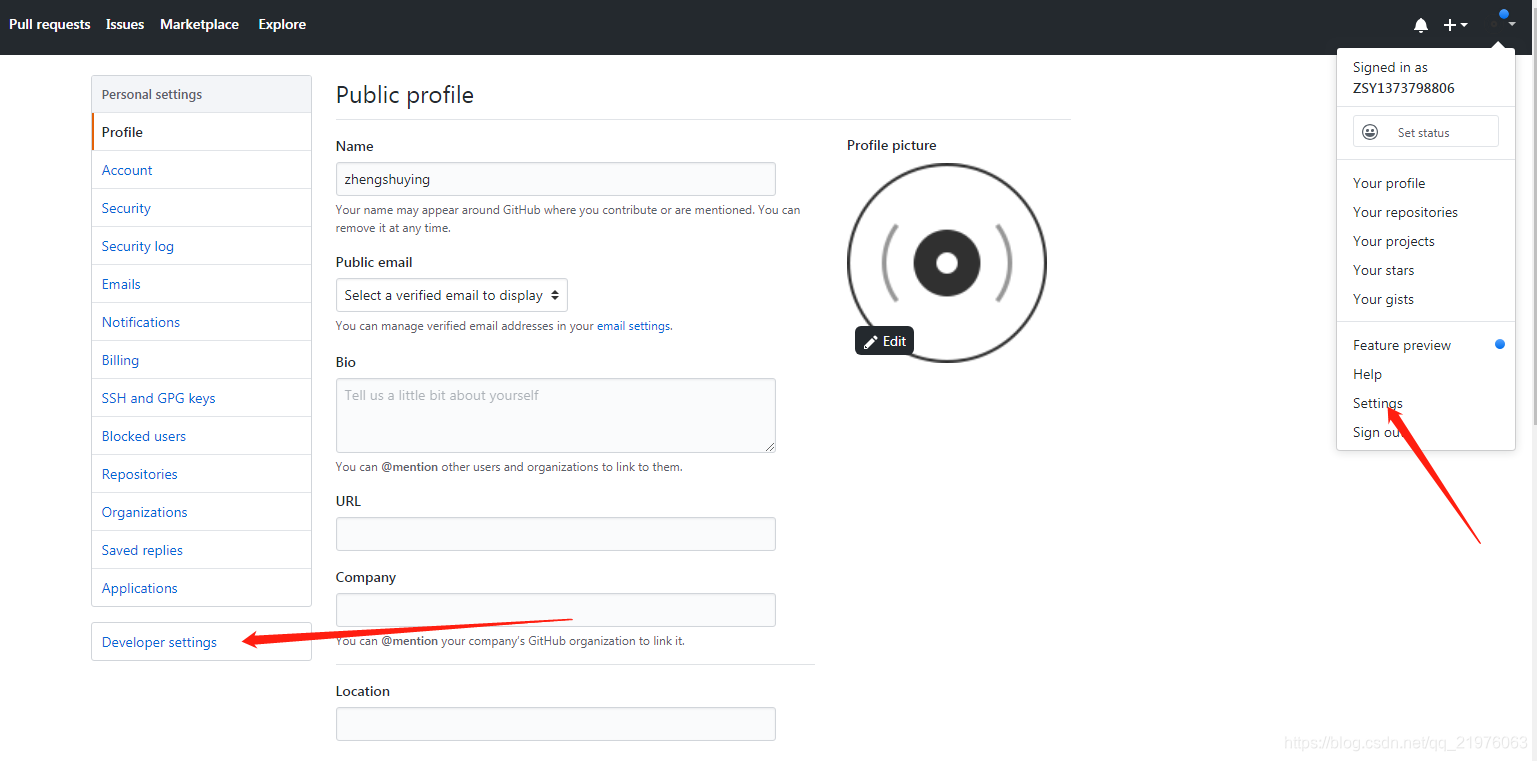The width and height of the screenshot is (1537, 761).
Task: Click the user avatar menu in header
Action: 1503,21
